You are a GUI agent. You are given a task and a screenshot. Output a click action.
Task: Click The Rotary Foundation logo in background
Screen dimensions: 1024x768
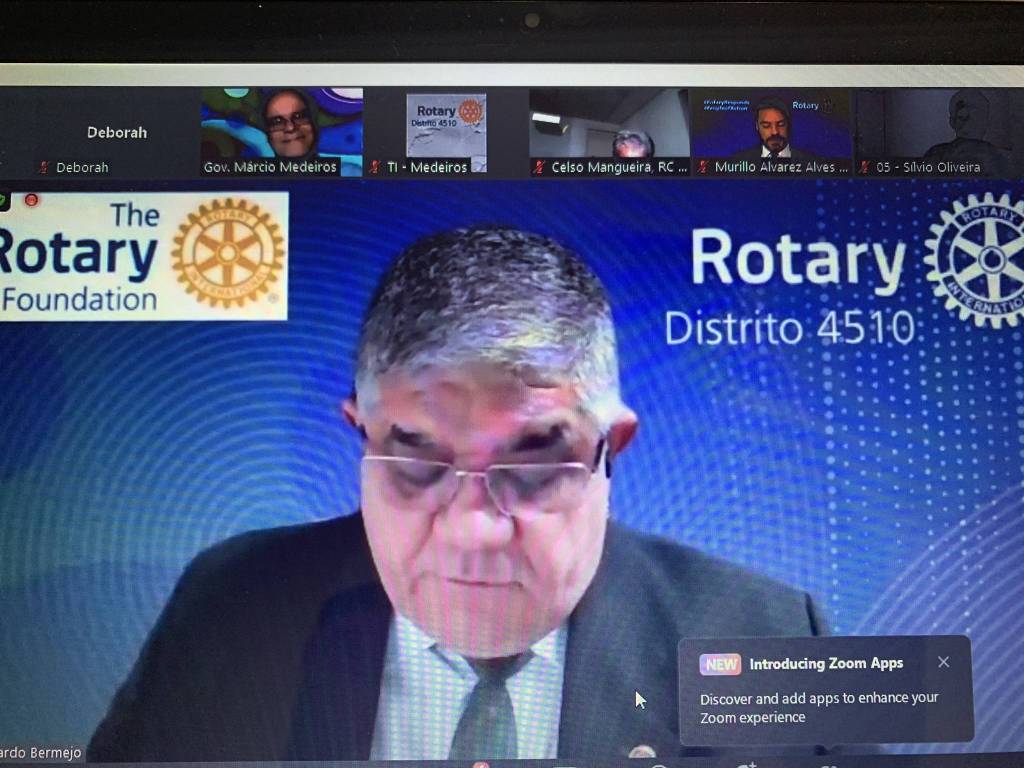144,256
